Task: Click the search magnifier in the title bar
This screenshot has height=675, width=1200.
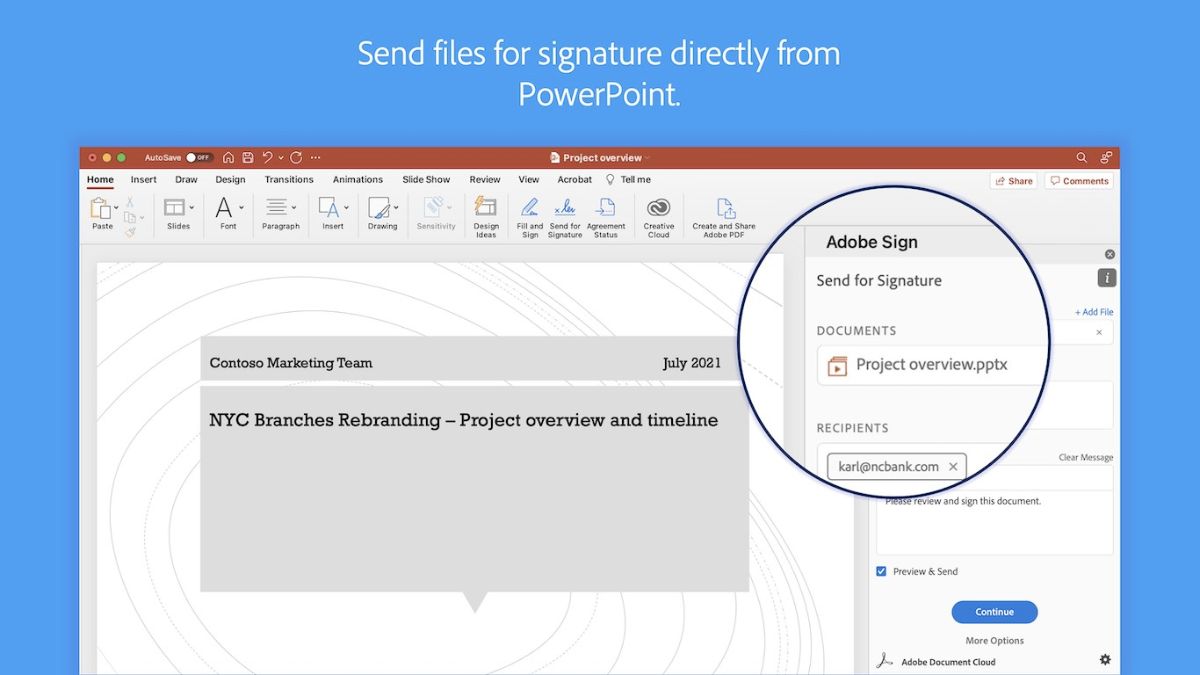Action: [x=1081, y=158]
